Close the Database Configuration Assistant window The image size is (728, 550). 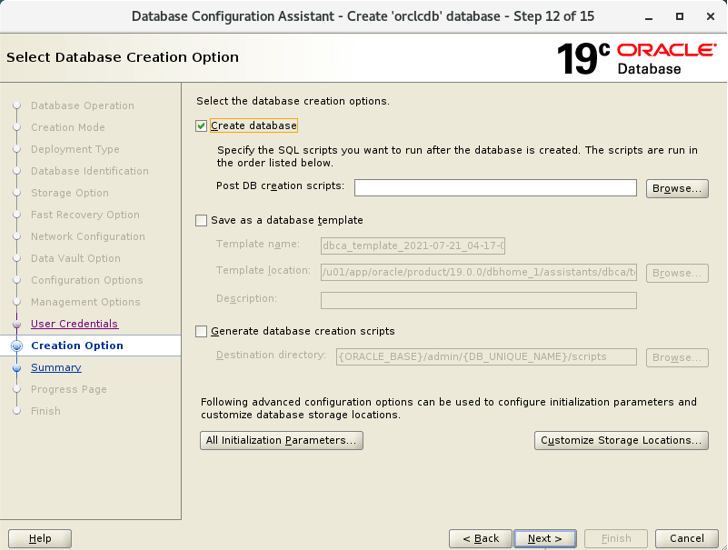710,17
